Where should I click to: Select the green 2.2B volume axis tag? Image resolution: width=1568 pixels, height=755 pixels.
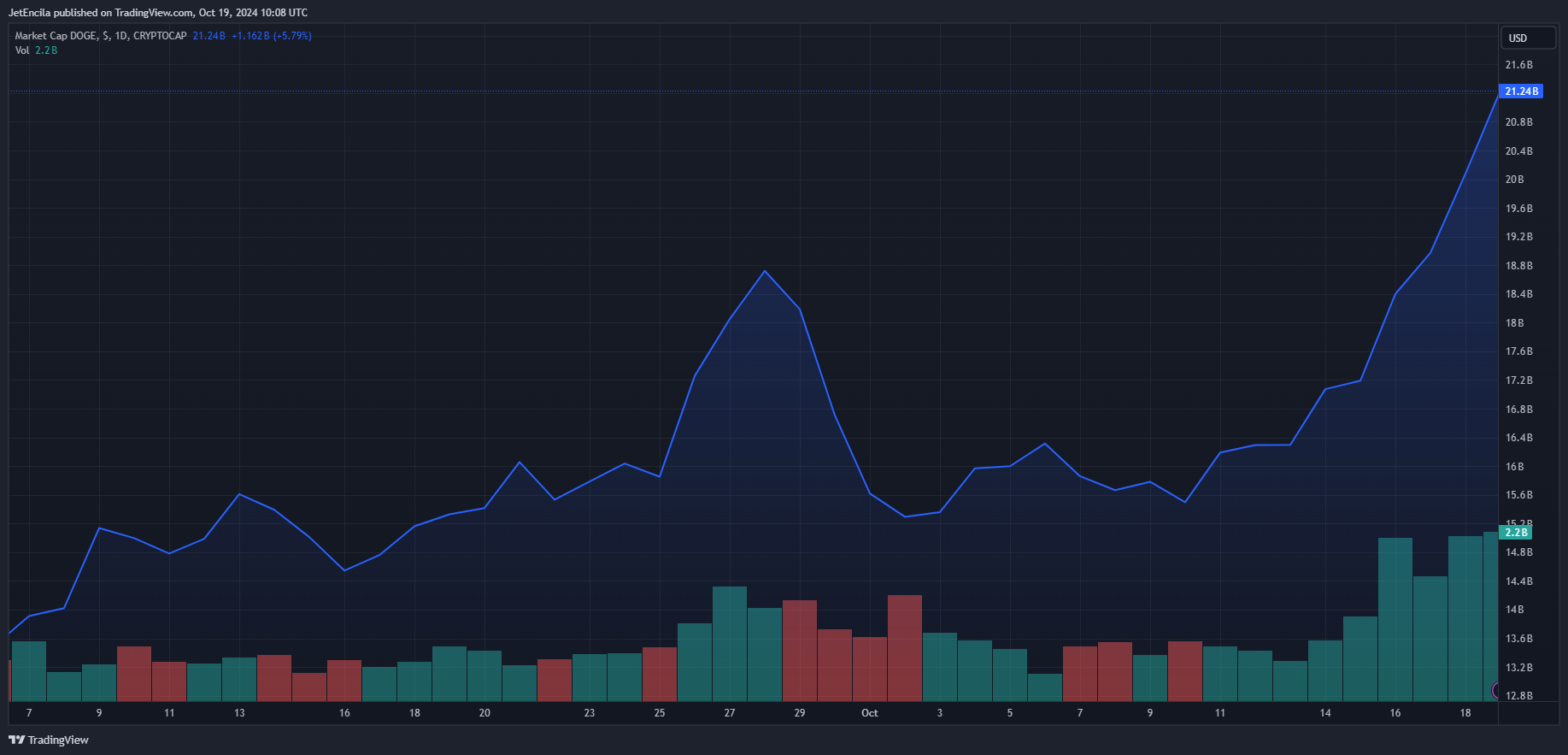click(x=1516, y=533)
